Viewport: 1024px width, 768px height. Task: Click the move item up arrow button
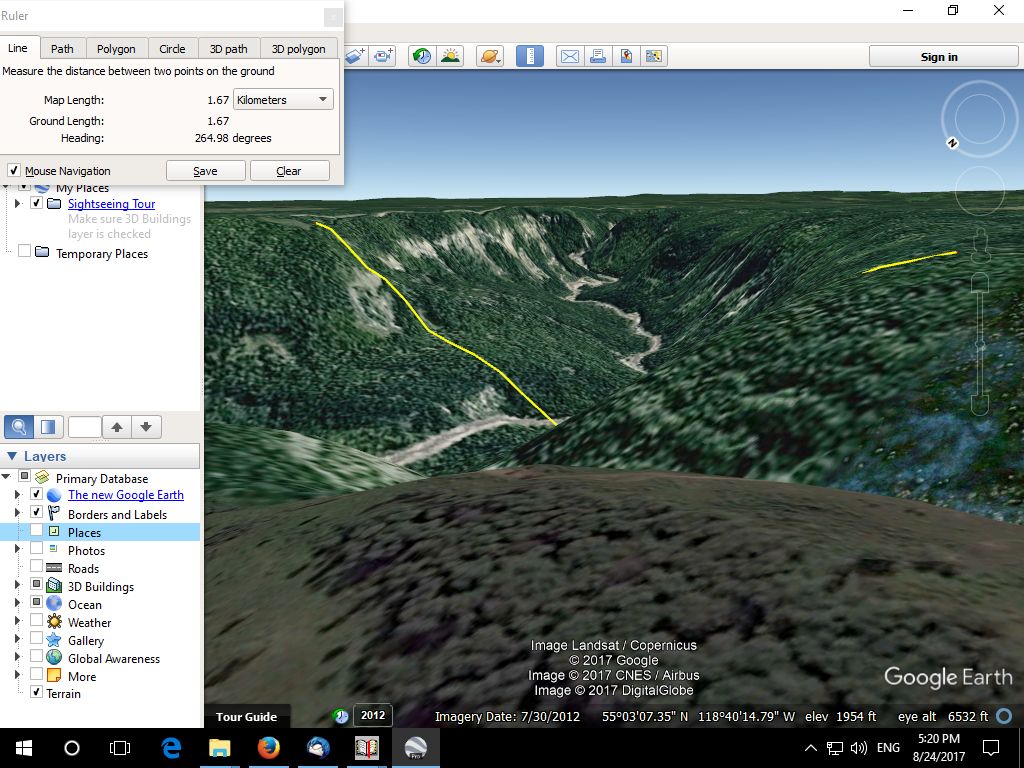pos(117,427)
